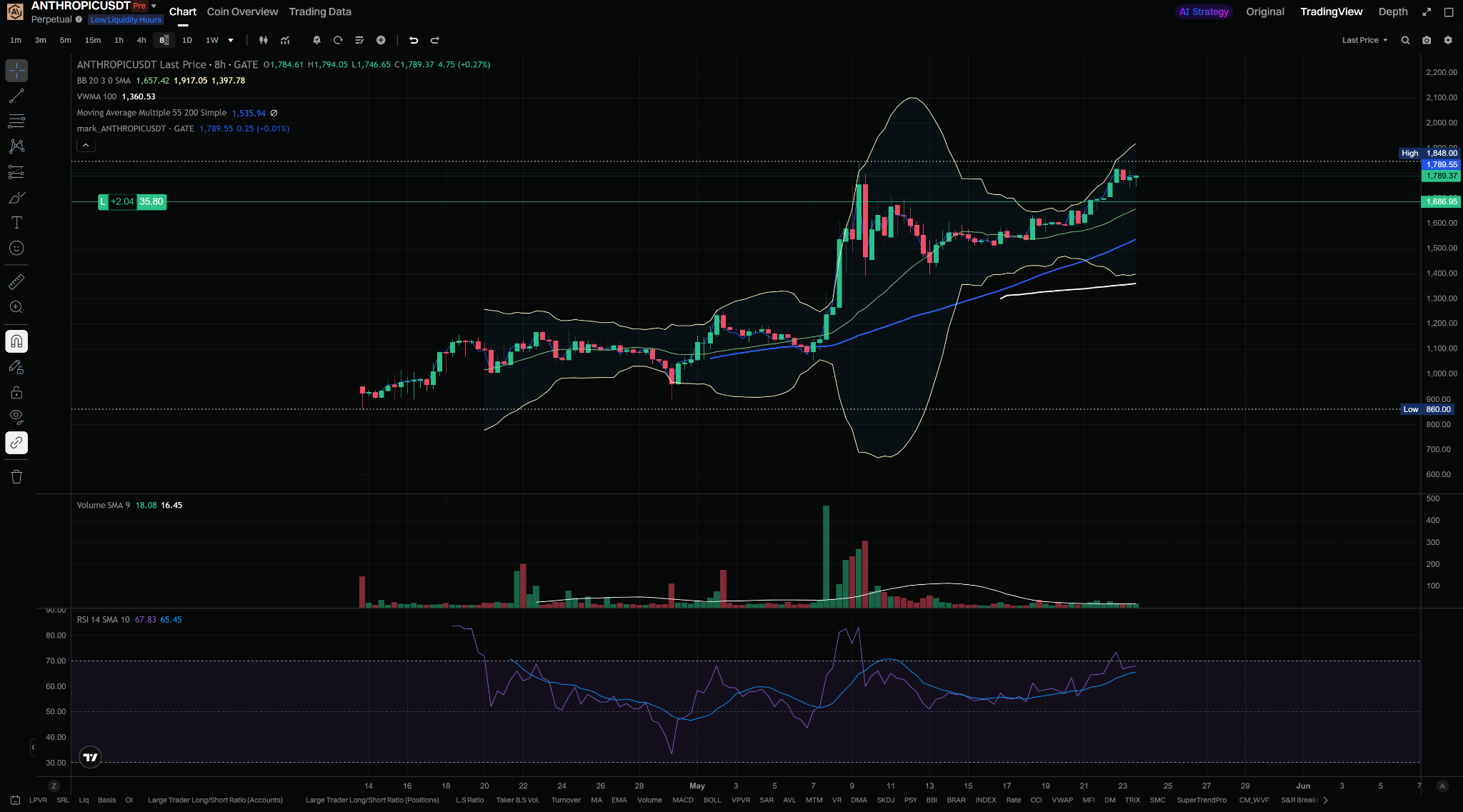Image resolution: width=1463 pixels, height=812 pixels.
Task: Toggle stay in drawing mode
Action: click(x=16, y=367)
